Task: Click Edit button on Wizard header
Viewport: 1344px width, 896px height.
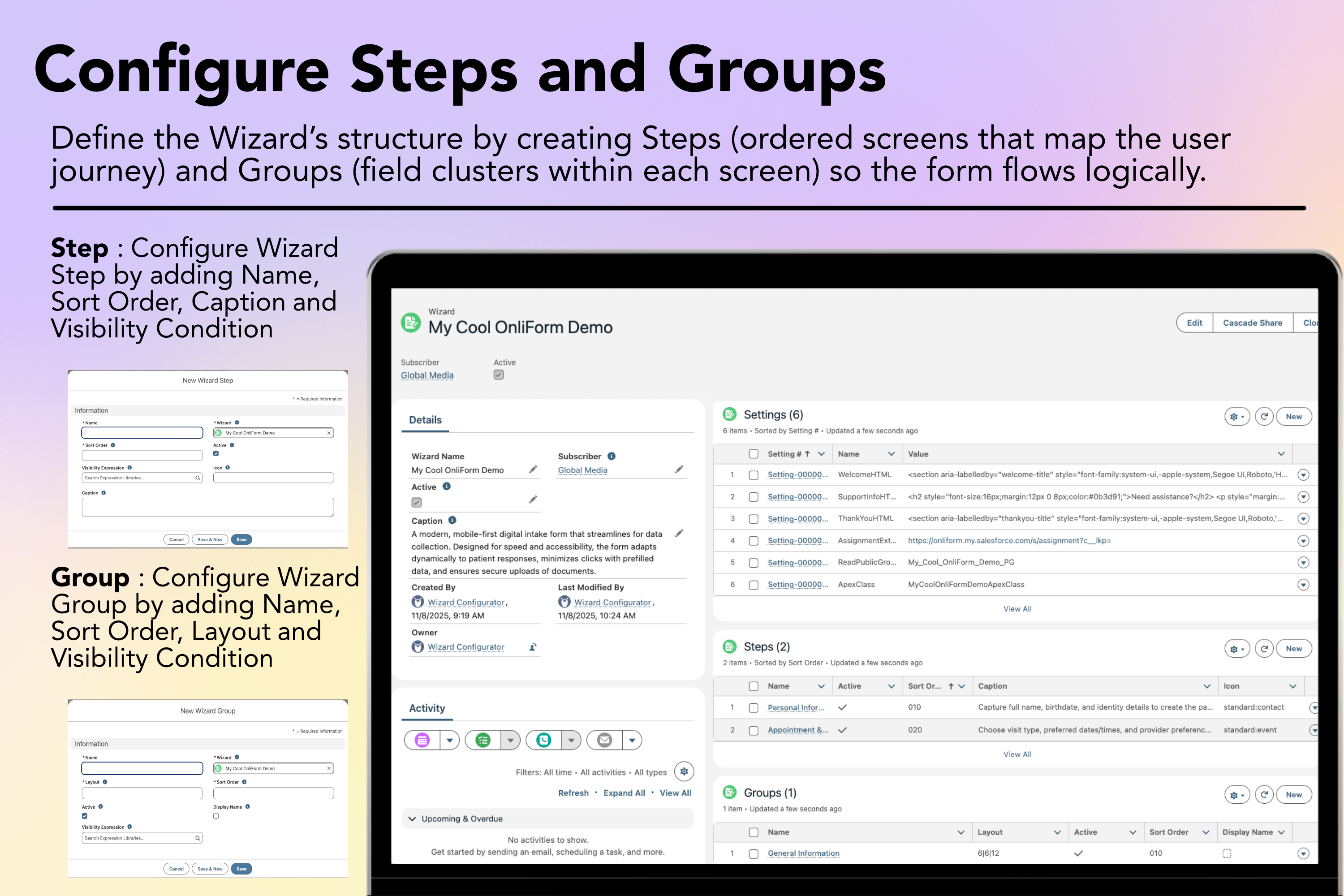Action: [x=1194, y=323]
